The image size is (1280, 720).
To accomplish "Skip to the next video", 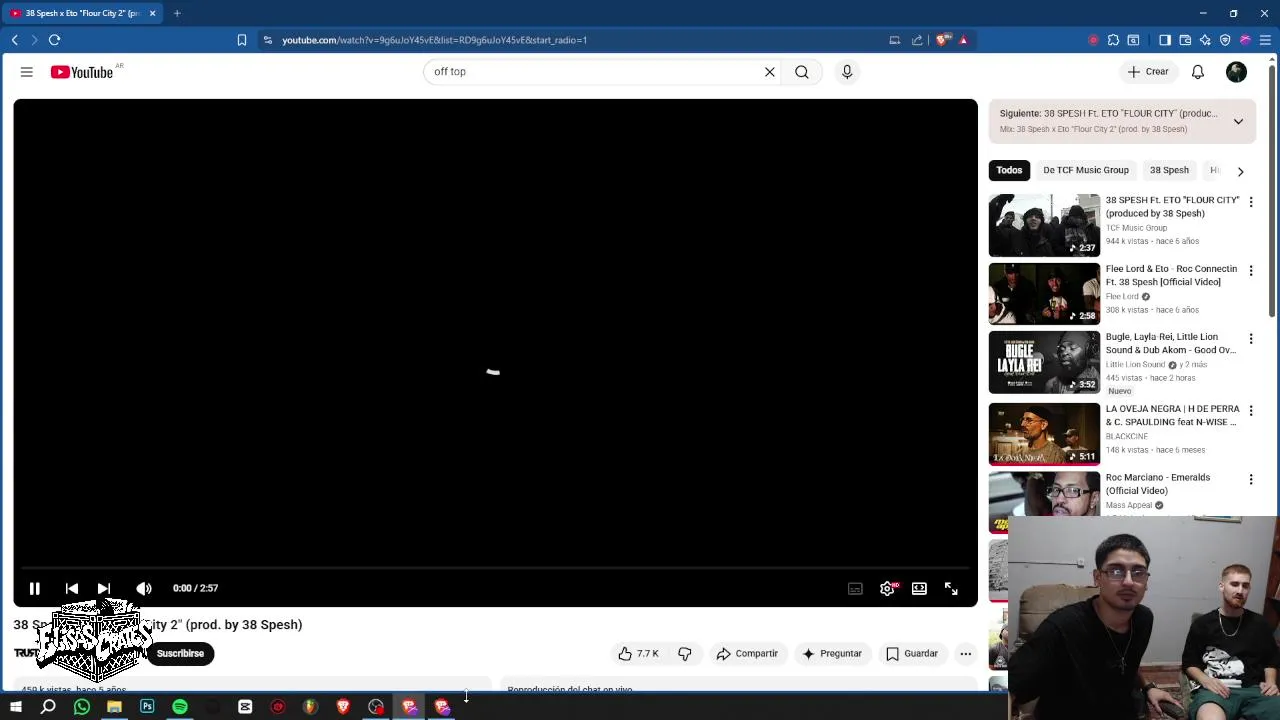I will click(104, 589).
